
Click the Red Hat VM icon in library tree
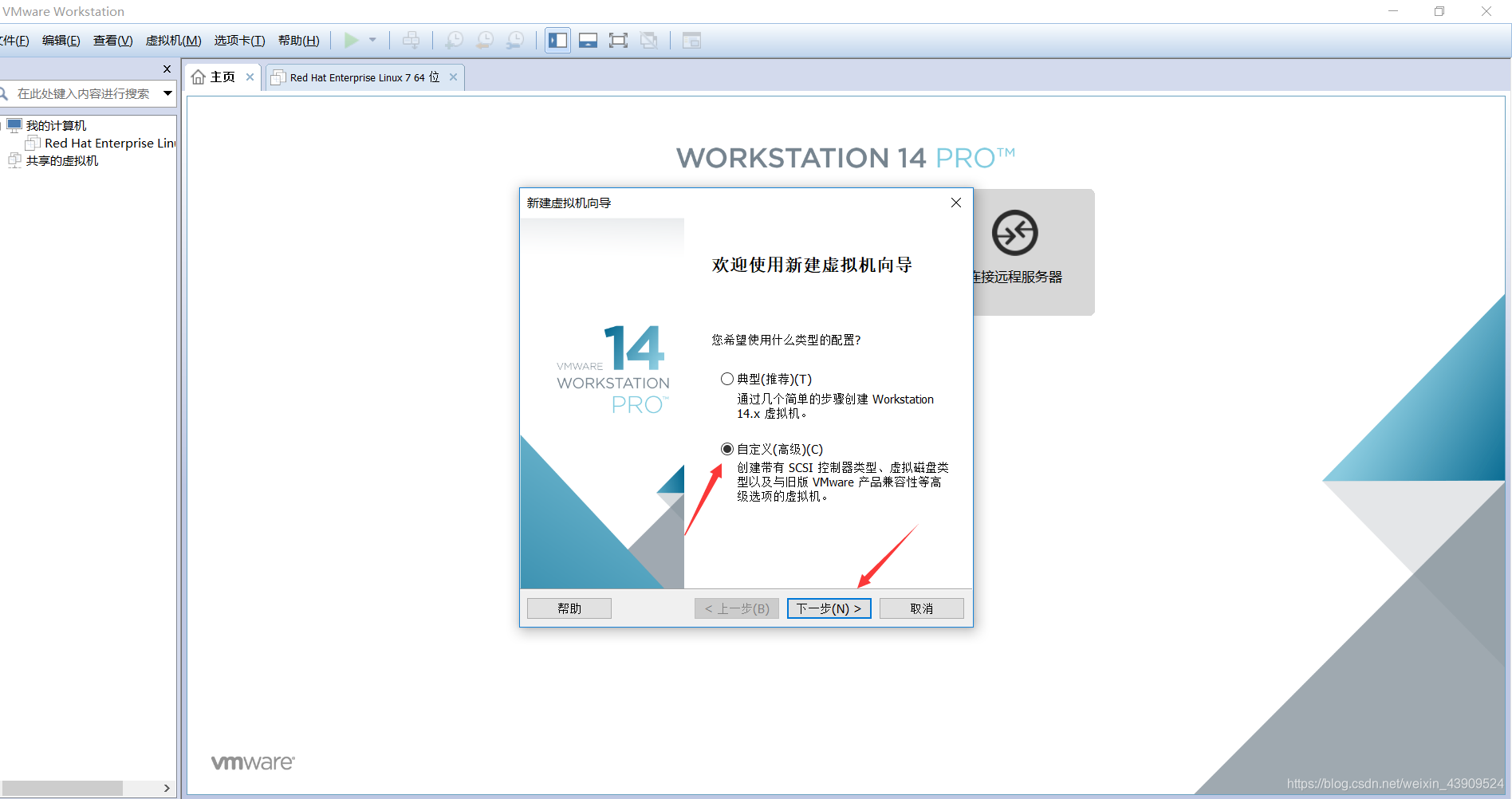tap(33, 143)
